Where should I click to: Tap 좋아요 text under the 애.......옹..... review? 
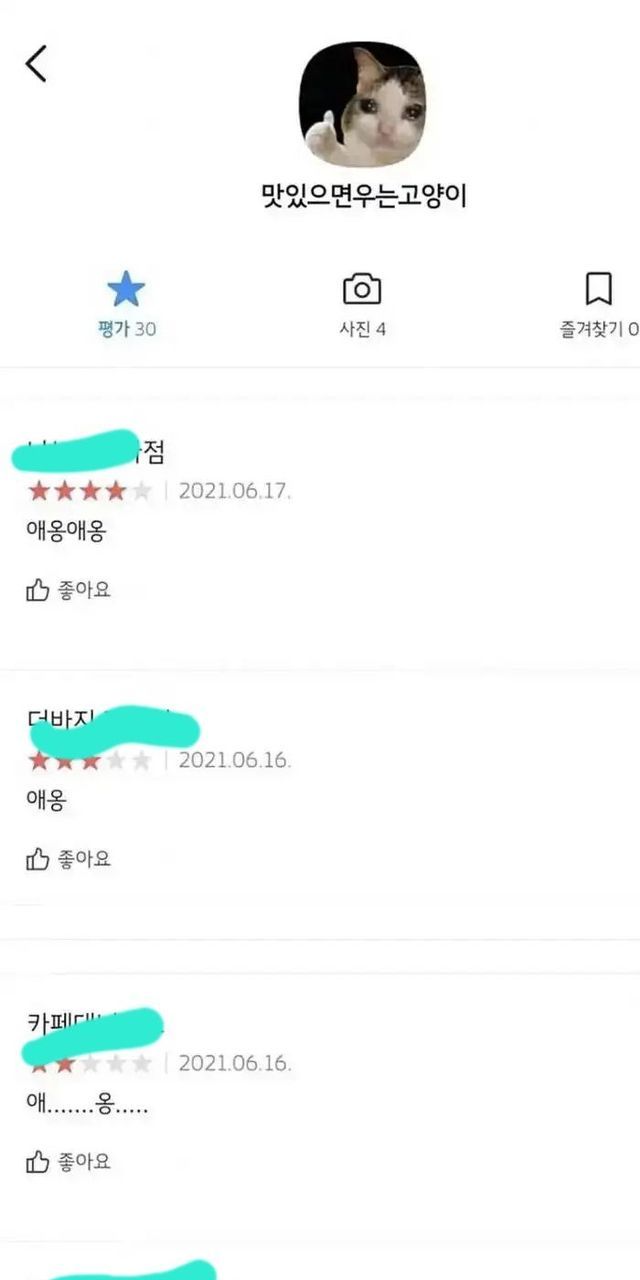[x=84, y=1161]
